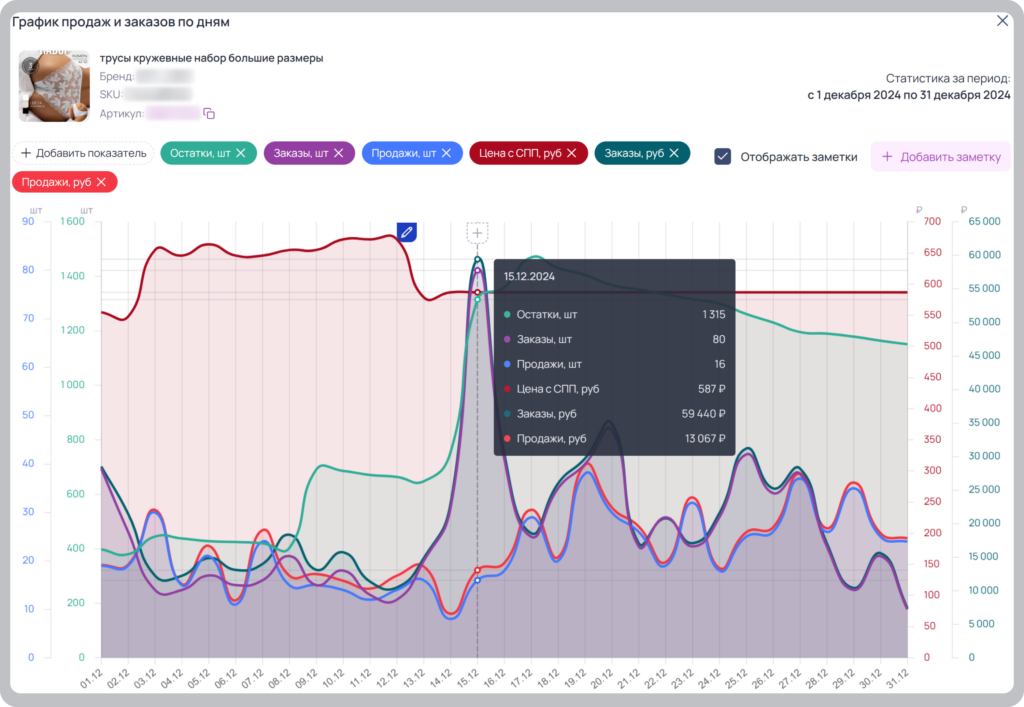The width and height of the screenshot is (1024, 707).
Task: Remove the Остатки, шт indicator chip
Action: [x=241, y=153]
